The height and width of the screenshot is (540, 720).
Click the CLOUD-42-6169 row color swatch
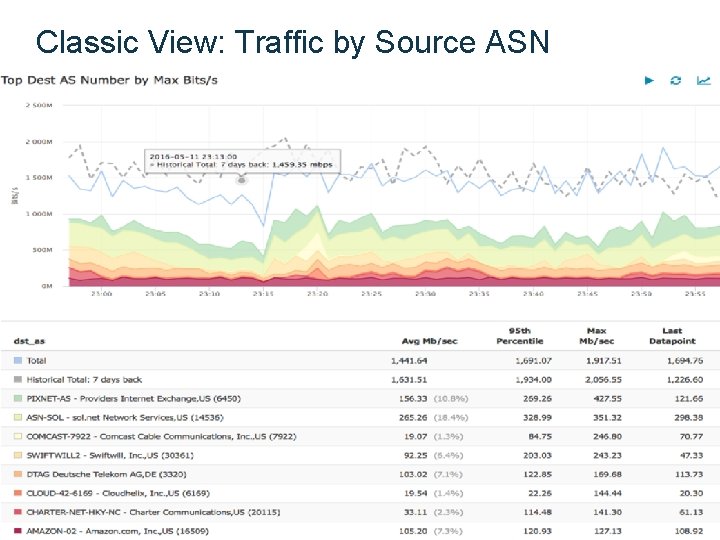pos(18,493)
